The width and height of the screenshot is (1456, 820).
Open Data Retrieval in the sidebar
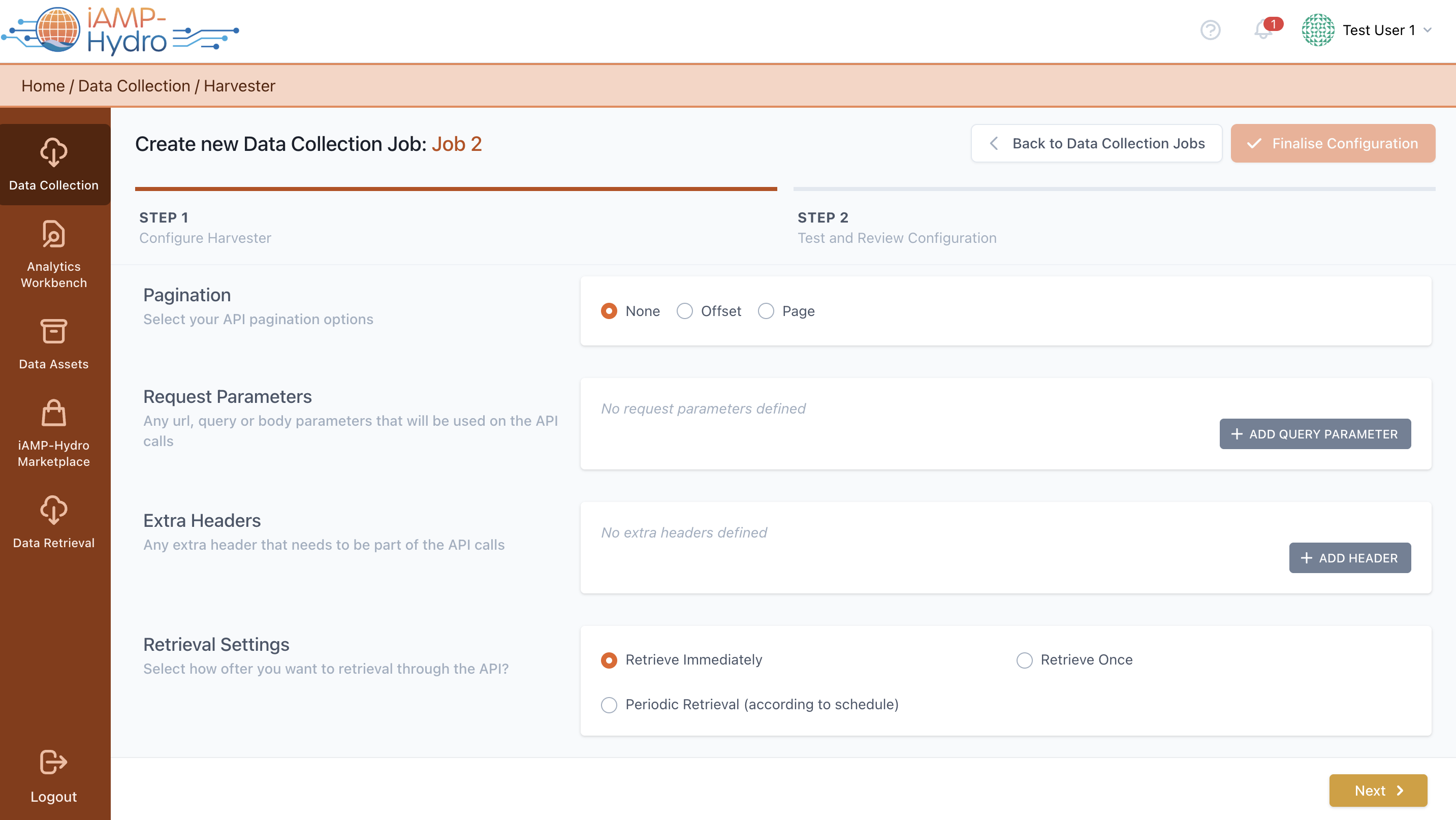(54, 510)
